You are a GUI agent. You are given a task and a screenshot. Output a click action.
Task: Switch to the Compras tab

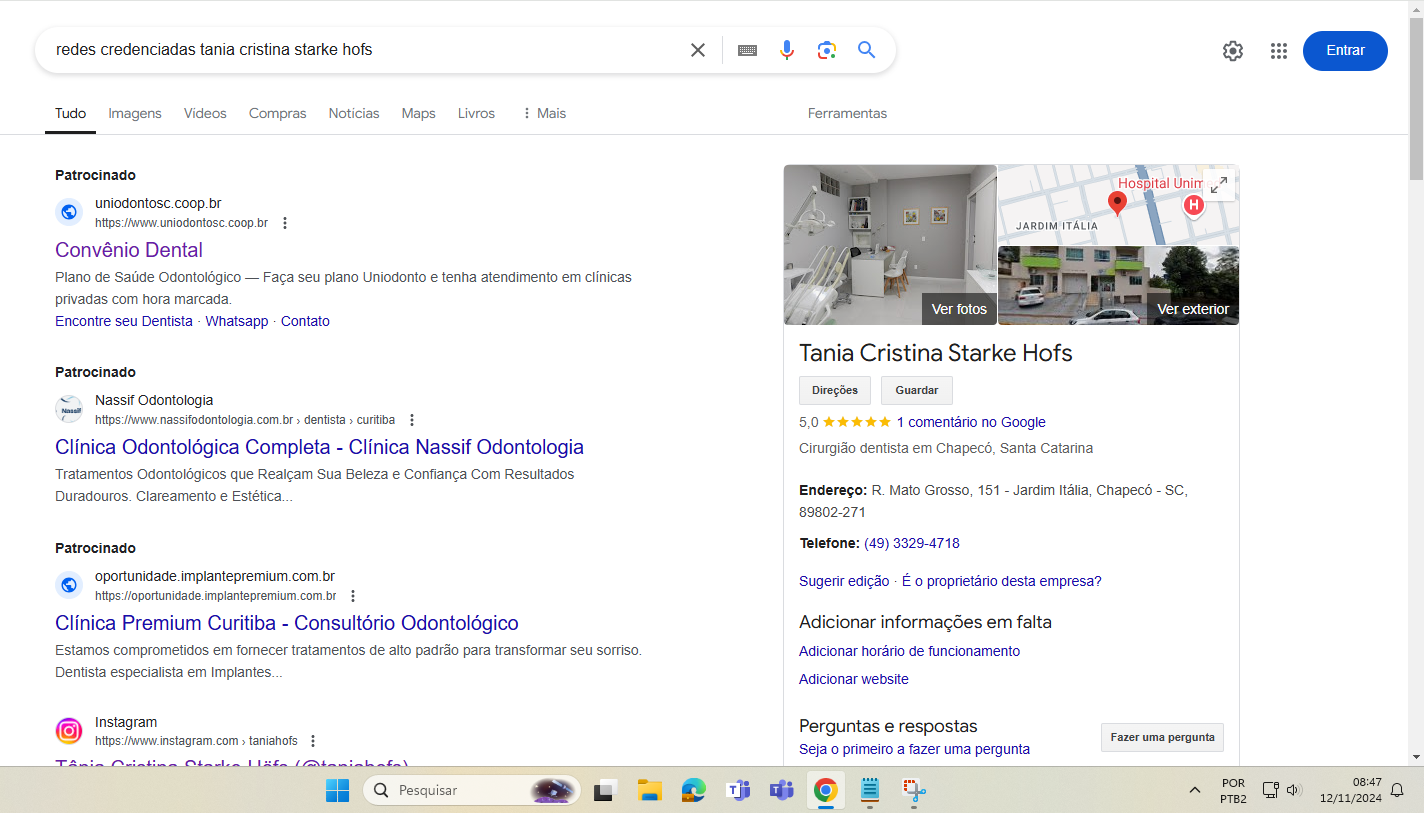278,113
